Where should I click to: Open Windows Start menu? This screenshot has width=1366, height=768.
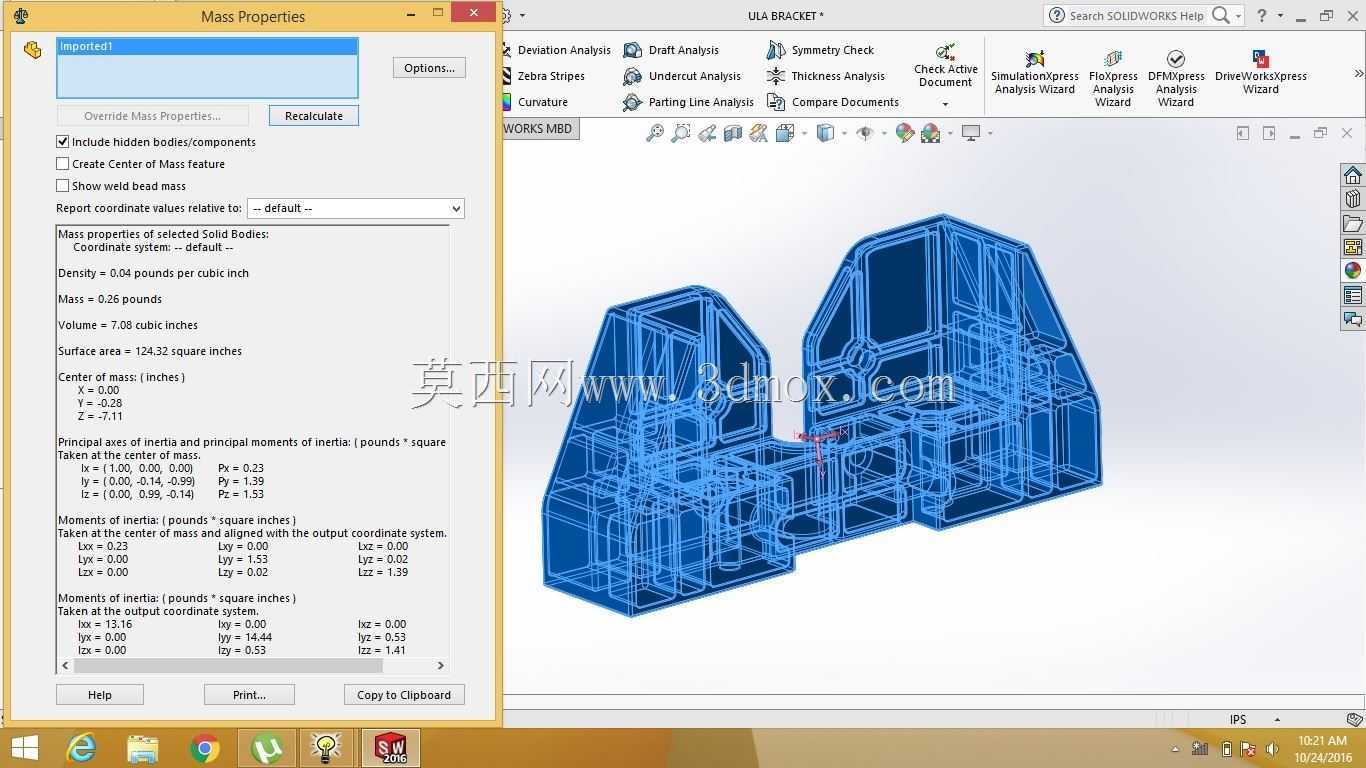[x=24, y=748]
